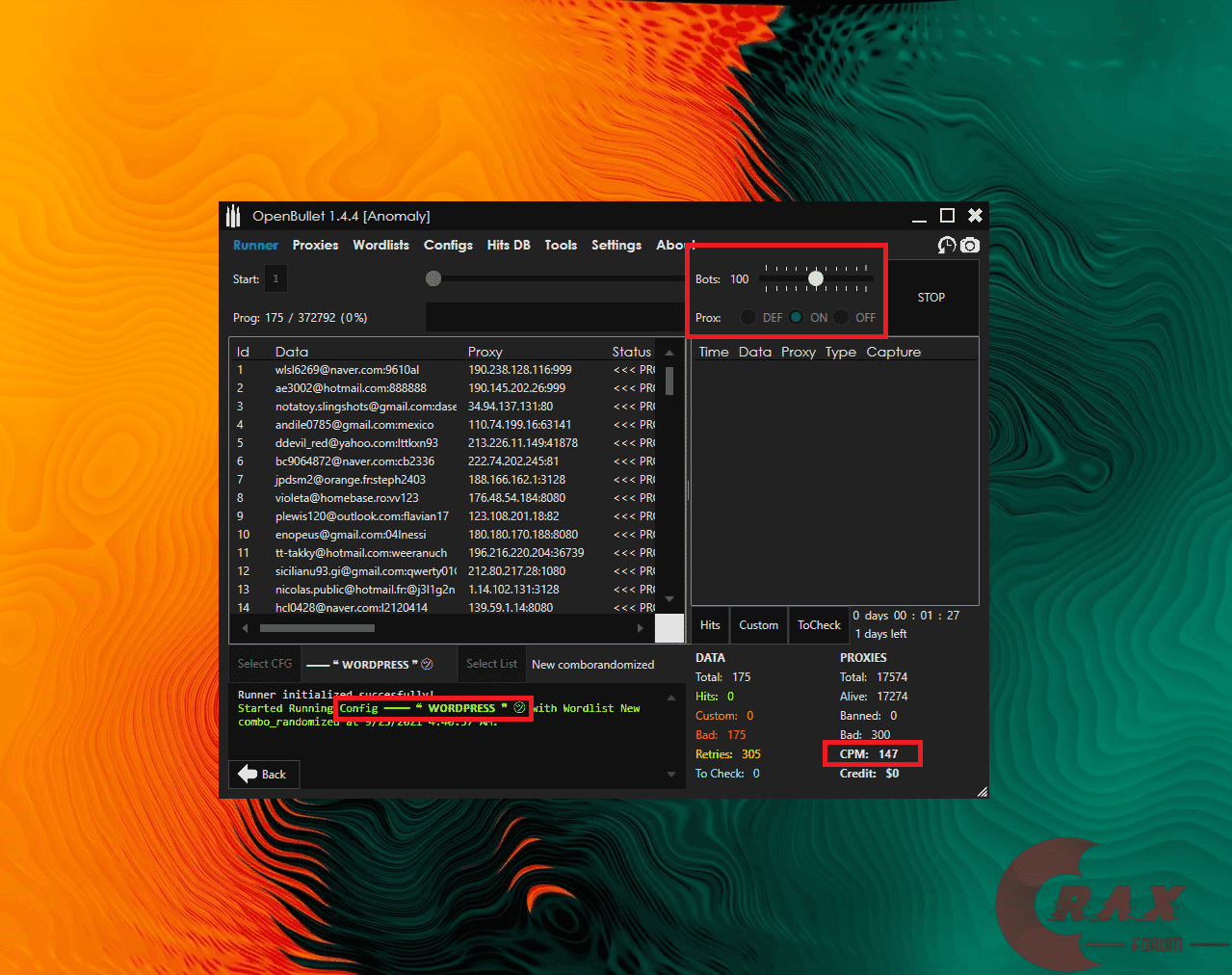1232x975 pixels.
Task: Open the Configs menu
Action: tap(447, 245)
